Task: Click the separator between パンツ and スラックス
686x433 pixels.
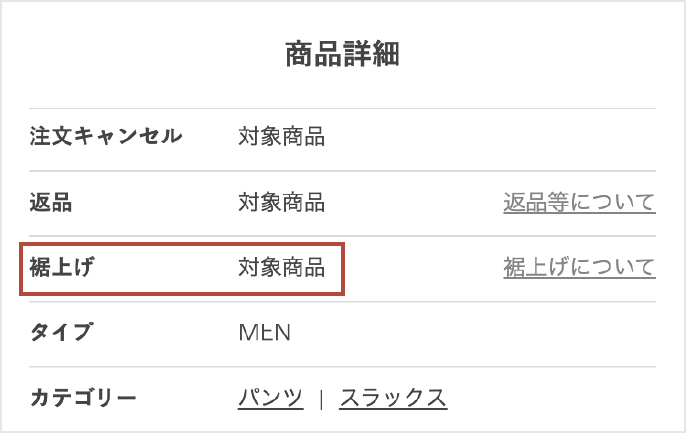Action: (x=321, y=398)
